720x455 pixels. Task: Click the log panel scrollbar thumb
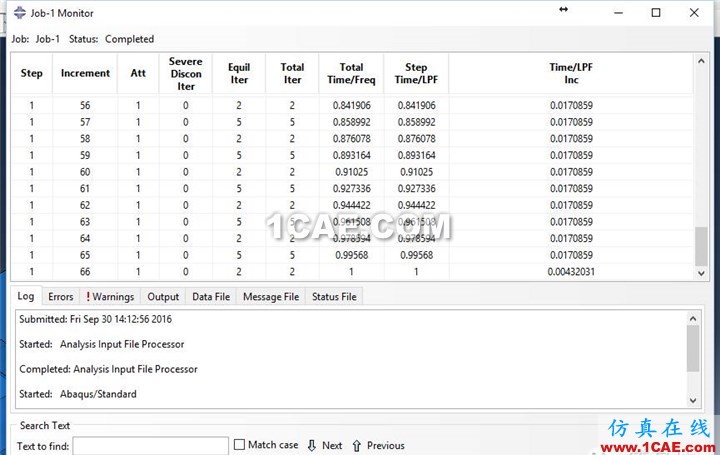pos(693,348)
